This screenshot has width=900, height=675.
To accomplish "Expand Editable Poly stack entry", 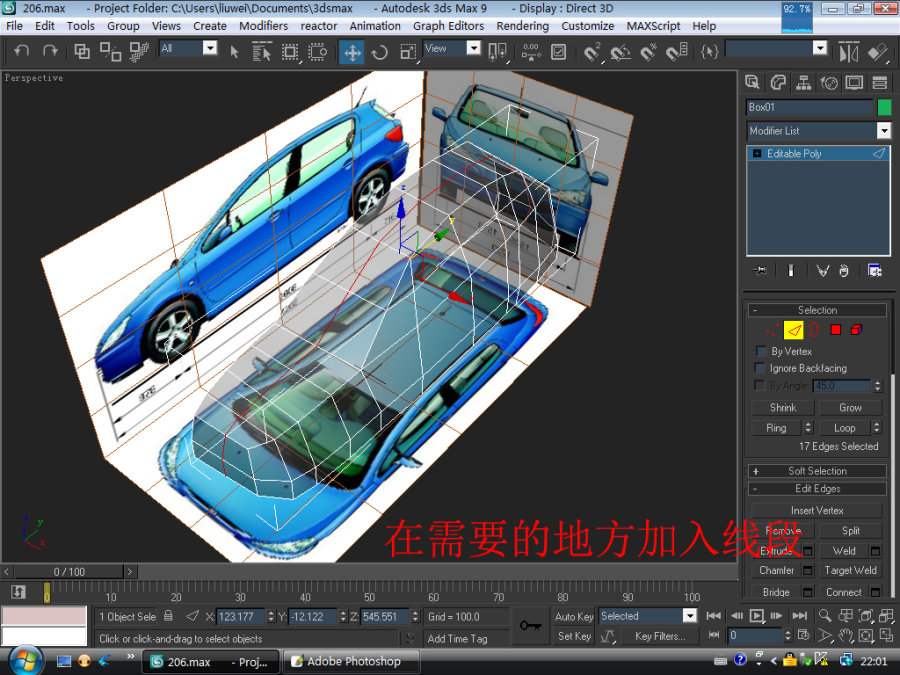I will (757, 153).
